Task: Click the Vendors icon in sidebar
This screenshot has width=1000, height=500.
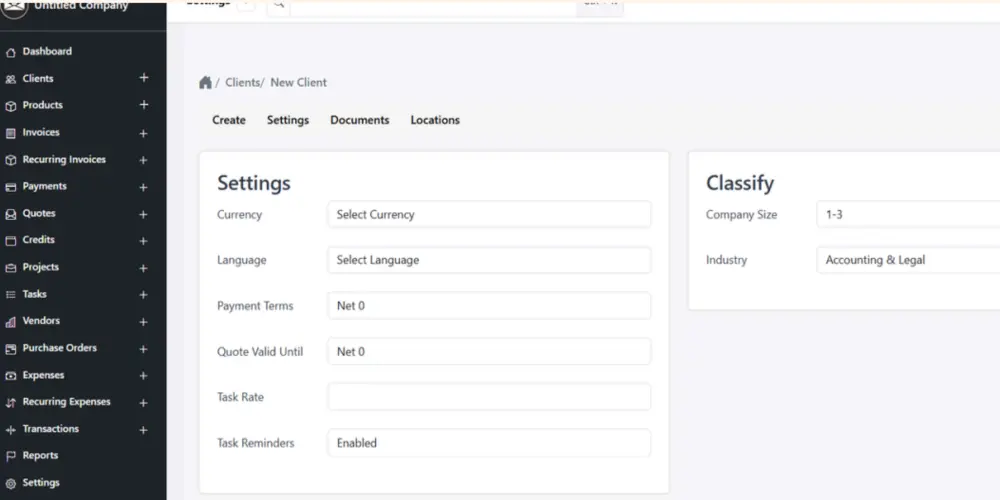Action: click(10, 322)
